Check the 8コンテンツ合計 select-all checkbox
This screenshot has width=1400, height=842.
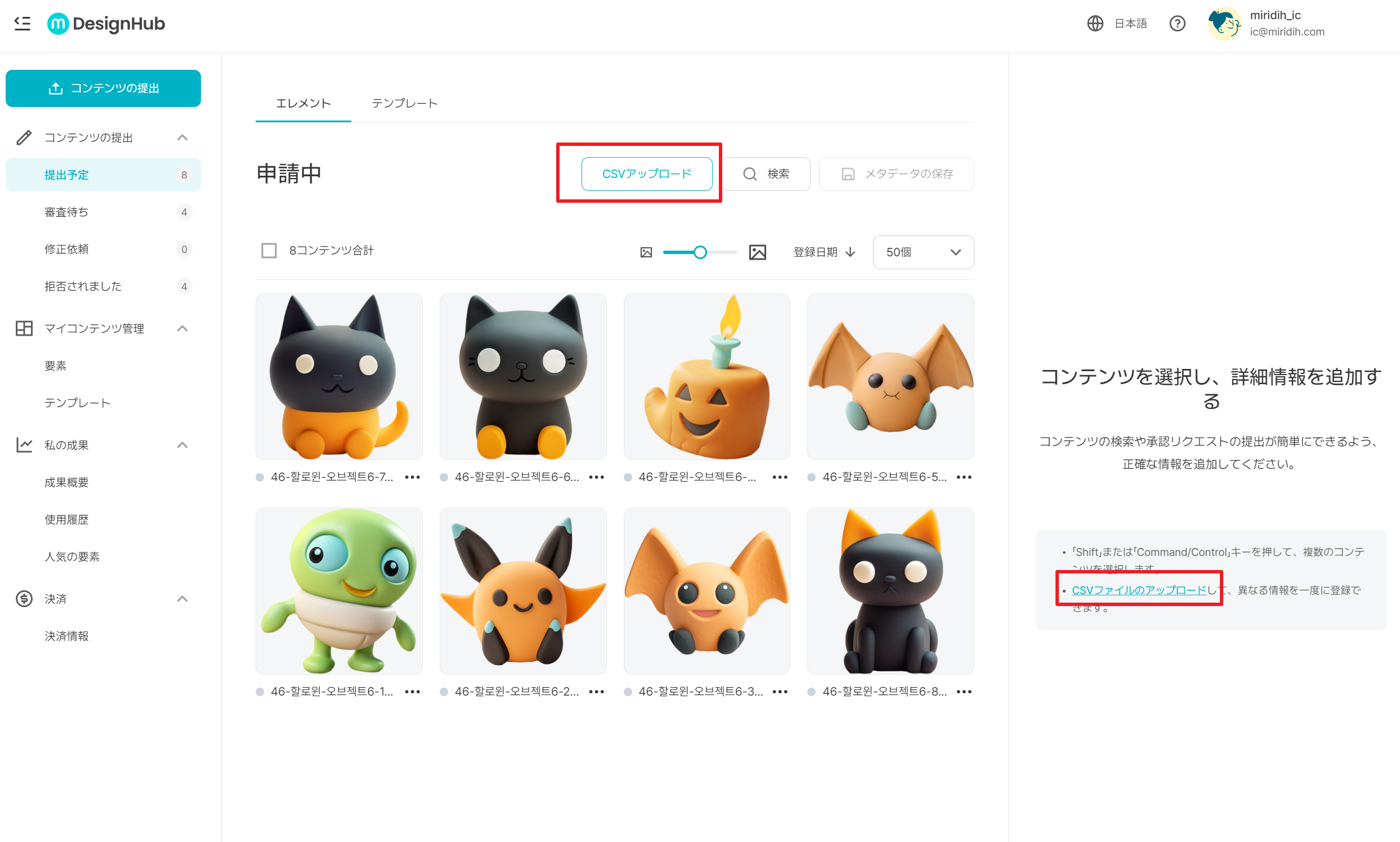pyautogui.click(x=268, y=250)
